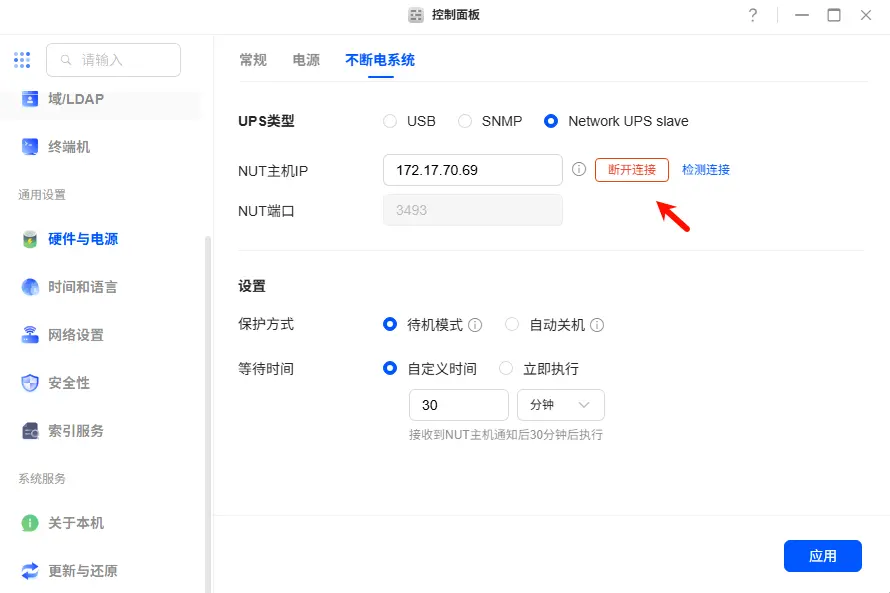Click the 应用 apply button
Viewport: 890px width, 593px height.
click(822, 556)
